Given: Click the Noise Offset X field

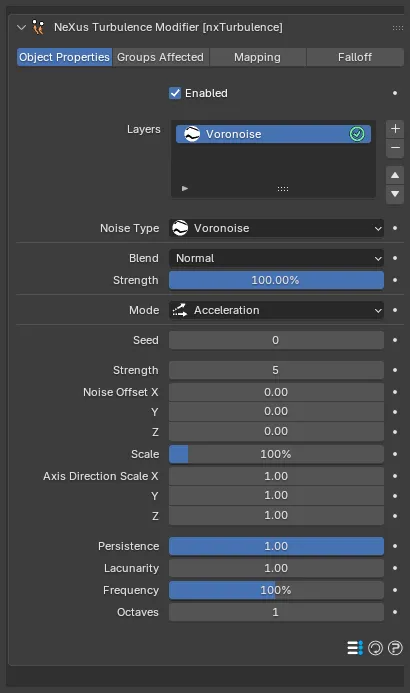Looking at the screenshot, I should click(x=276, y=392).
